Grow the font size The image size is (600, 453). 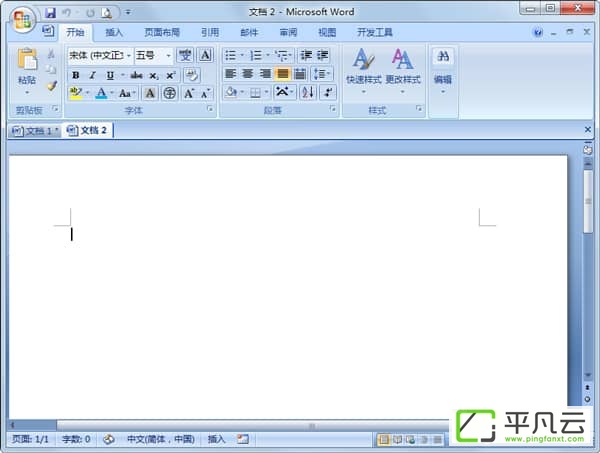pos(189,93)
